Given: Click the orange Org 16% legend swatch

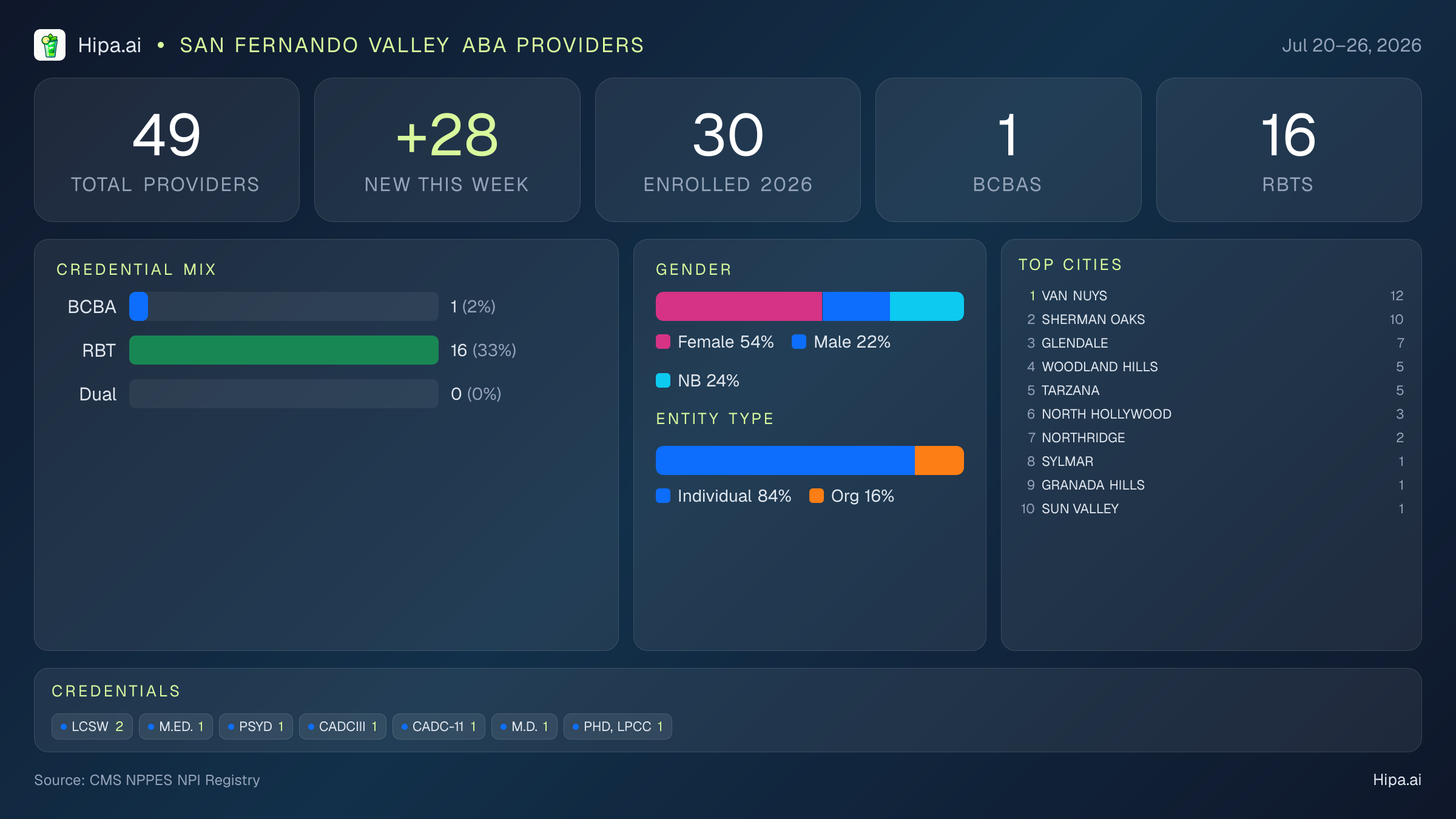Looking at the screenshot, I should point(817,496).
